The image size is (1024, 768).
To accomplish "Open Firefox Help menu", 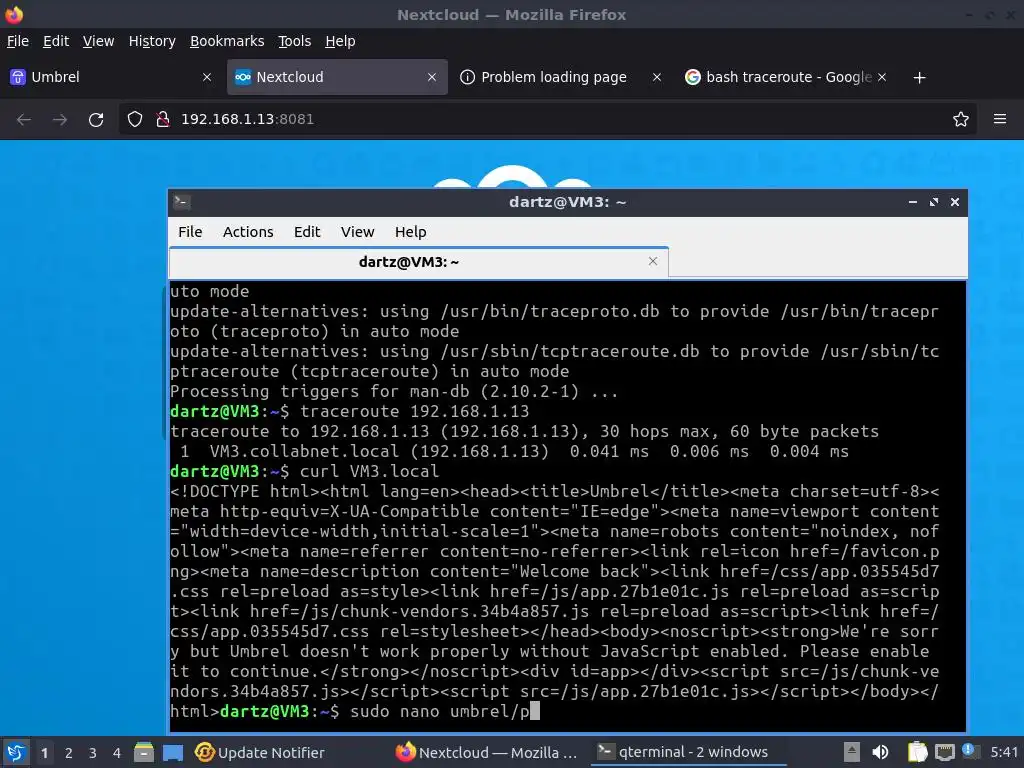I will click(x=340, y=41).
